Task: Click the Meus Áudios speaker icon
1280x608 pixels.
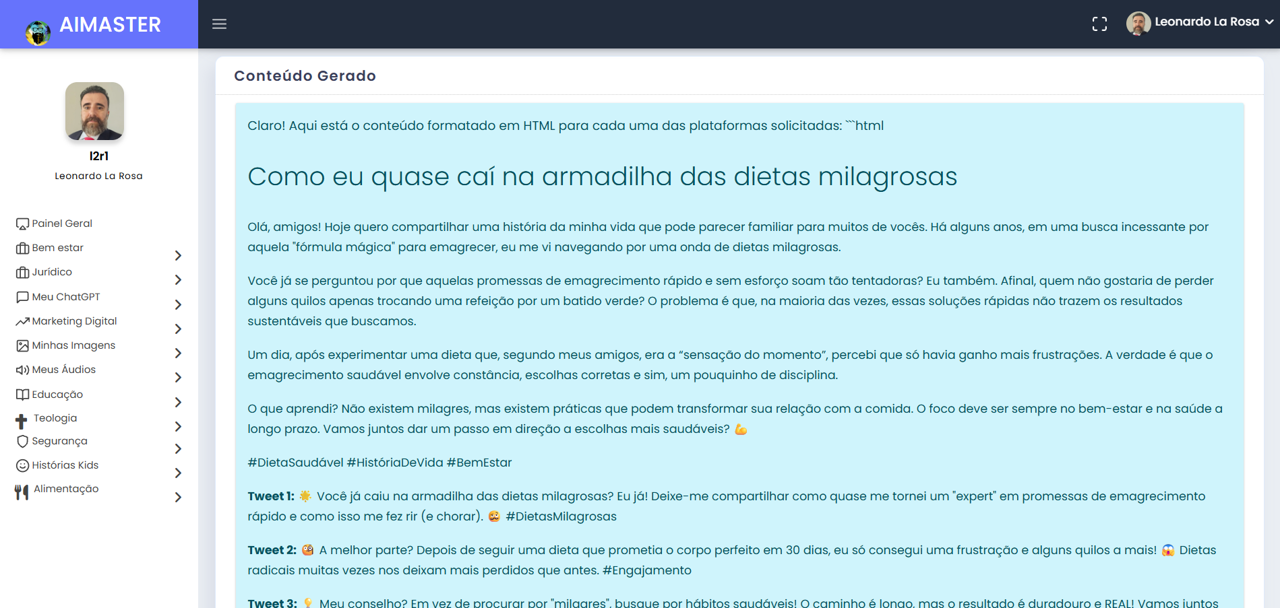Action: coord(22,370)
